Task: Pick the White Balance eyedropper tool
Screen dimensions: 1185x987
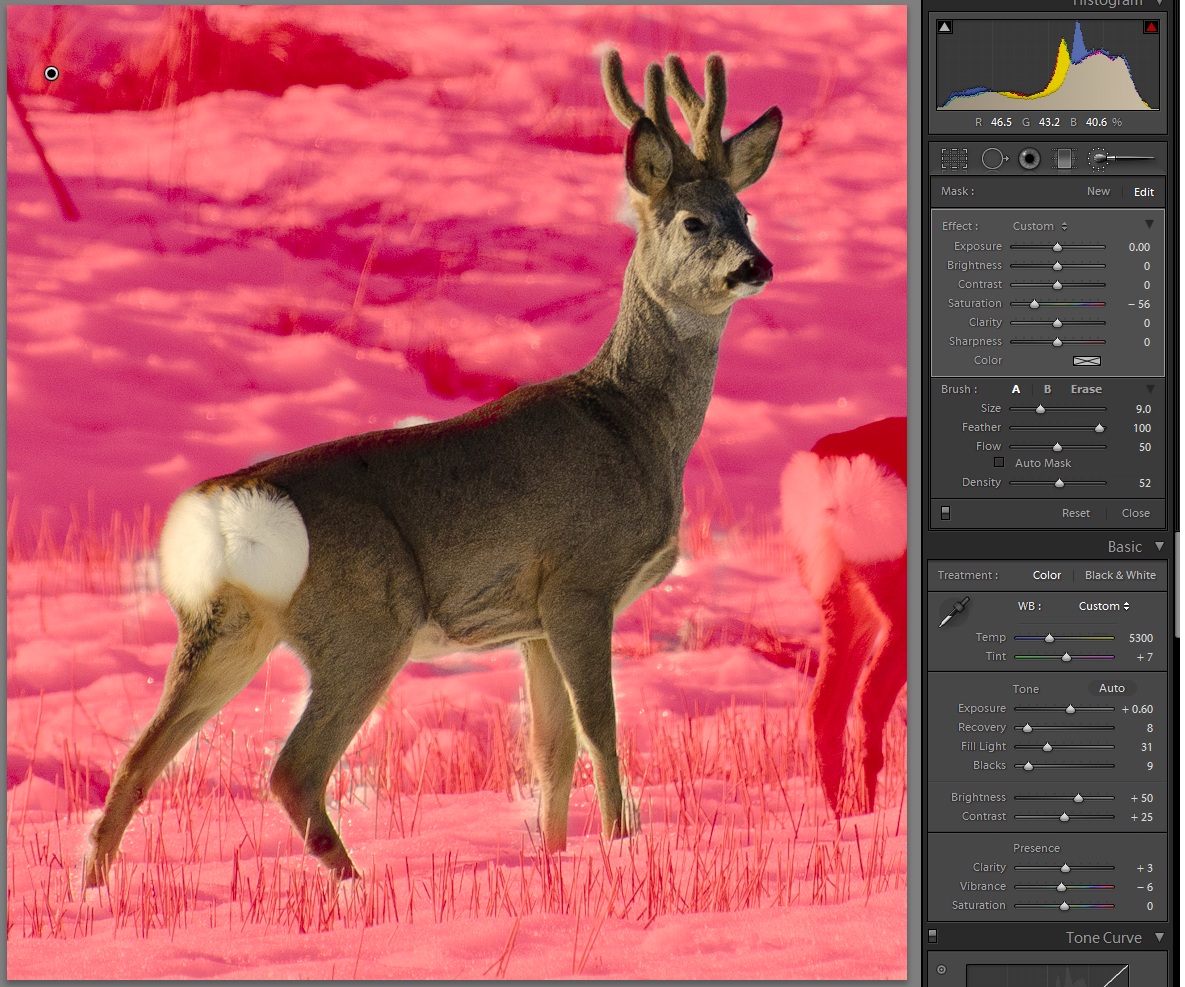Action: (x=954, y=612)
